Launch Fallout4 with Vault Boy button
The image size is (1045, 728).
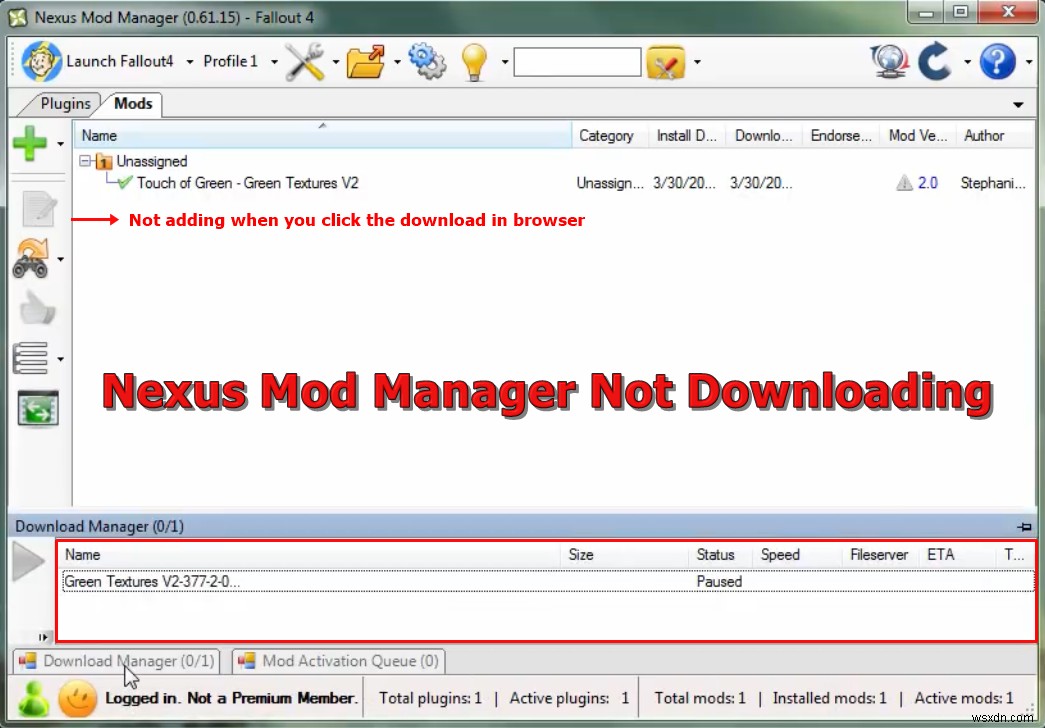98,61
